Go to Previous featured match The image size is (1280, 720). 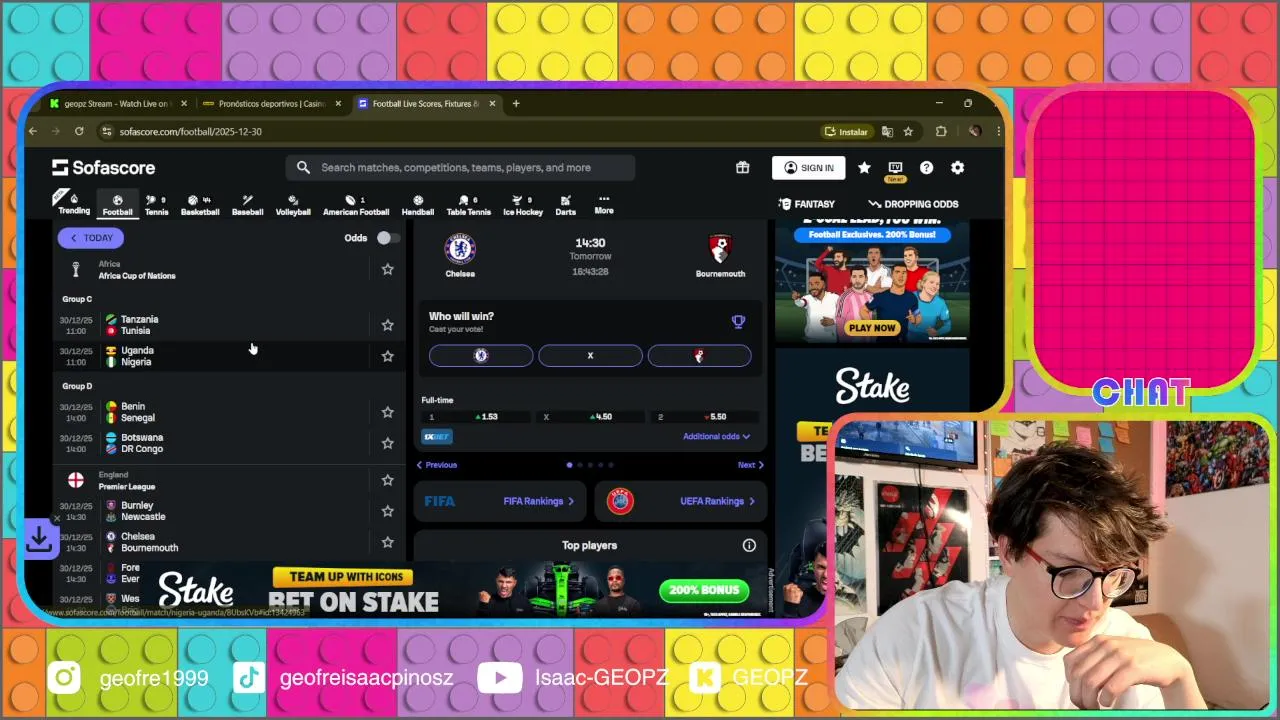(x=437, y=465)
